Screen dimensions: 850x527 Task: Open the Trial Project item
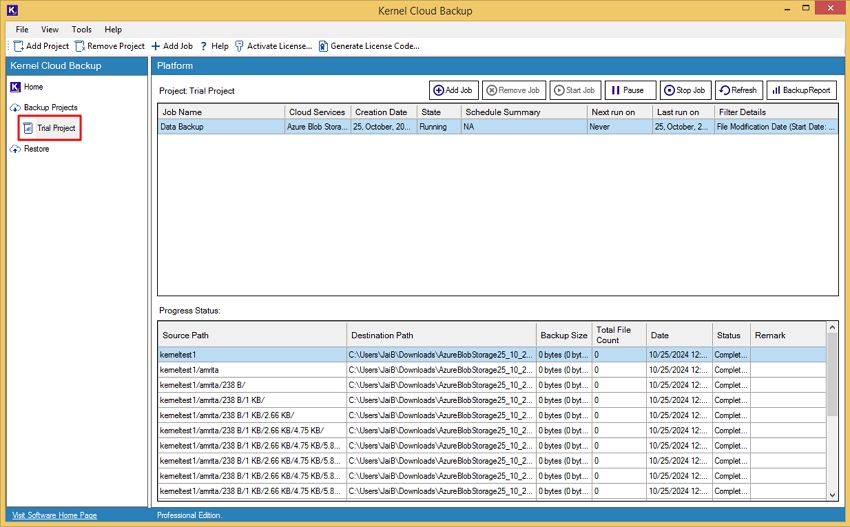pos(49,128)
